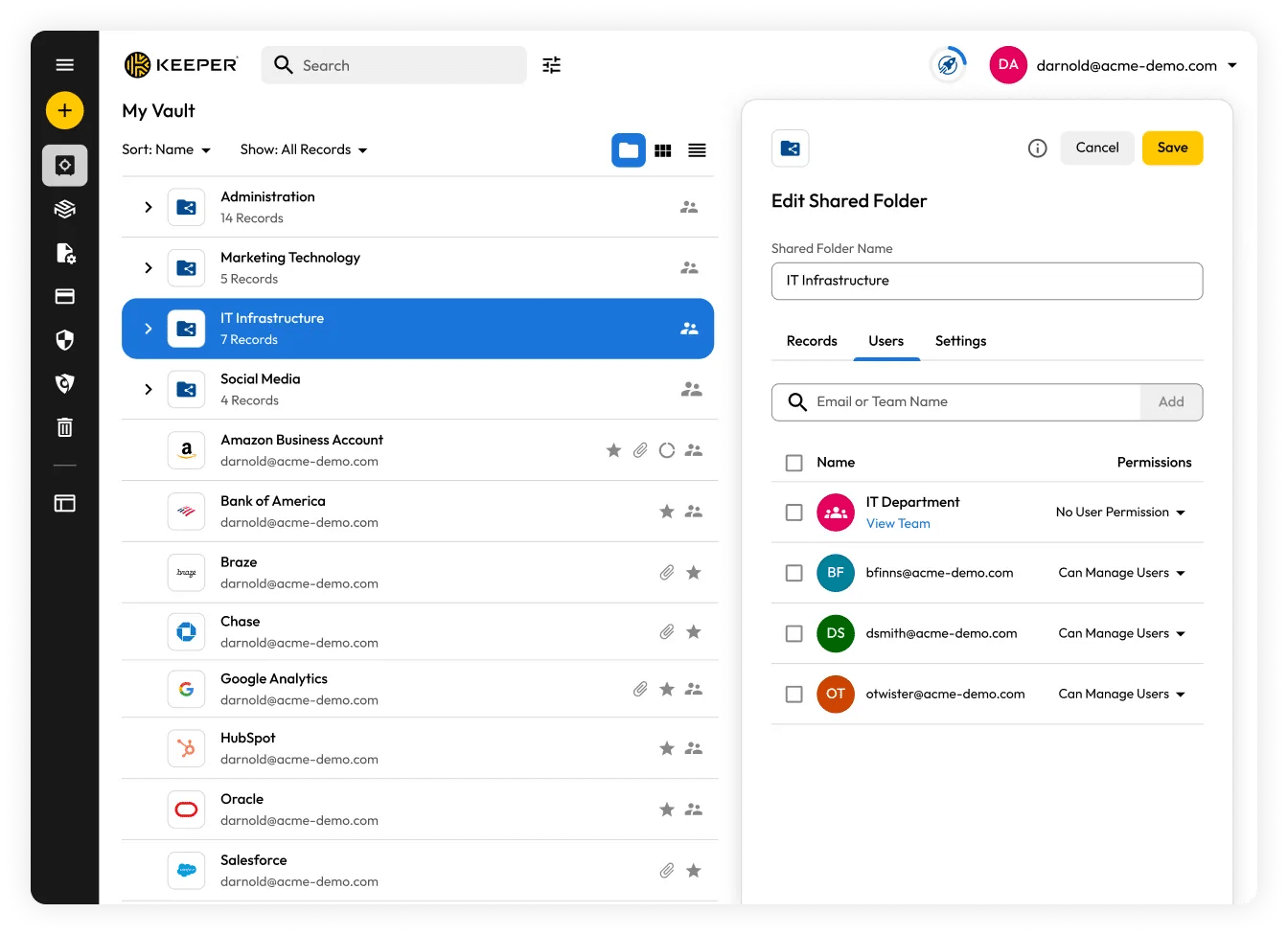Click the Shared Folder Name field
This screenshot has height=935, width=1288.
click(x=987, y=281)
